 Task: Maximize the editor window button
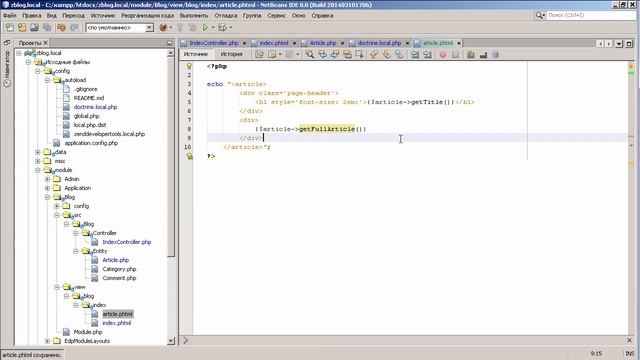(629, 44)
